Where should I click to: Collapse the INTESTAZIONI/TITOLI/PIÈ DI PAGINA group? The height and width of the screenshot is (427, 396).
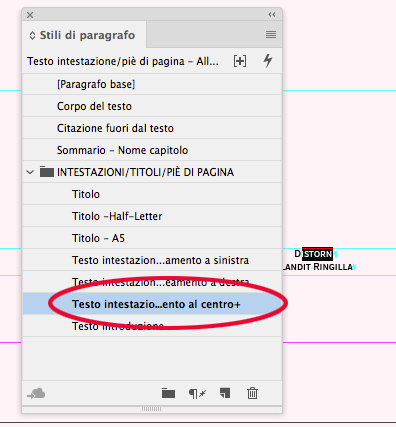(30, 172)
